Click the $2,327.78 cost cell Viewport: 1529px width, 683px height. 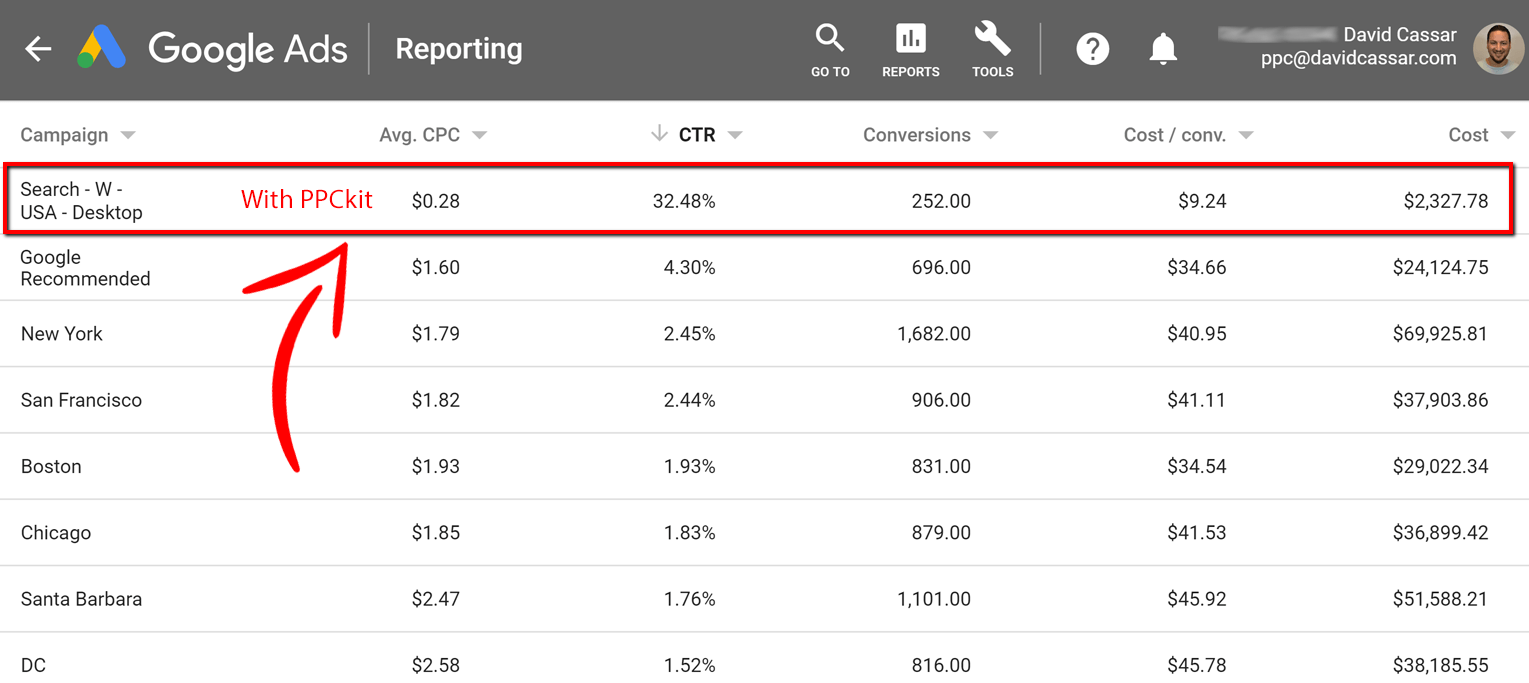click(x=1446, y=201)
